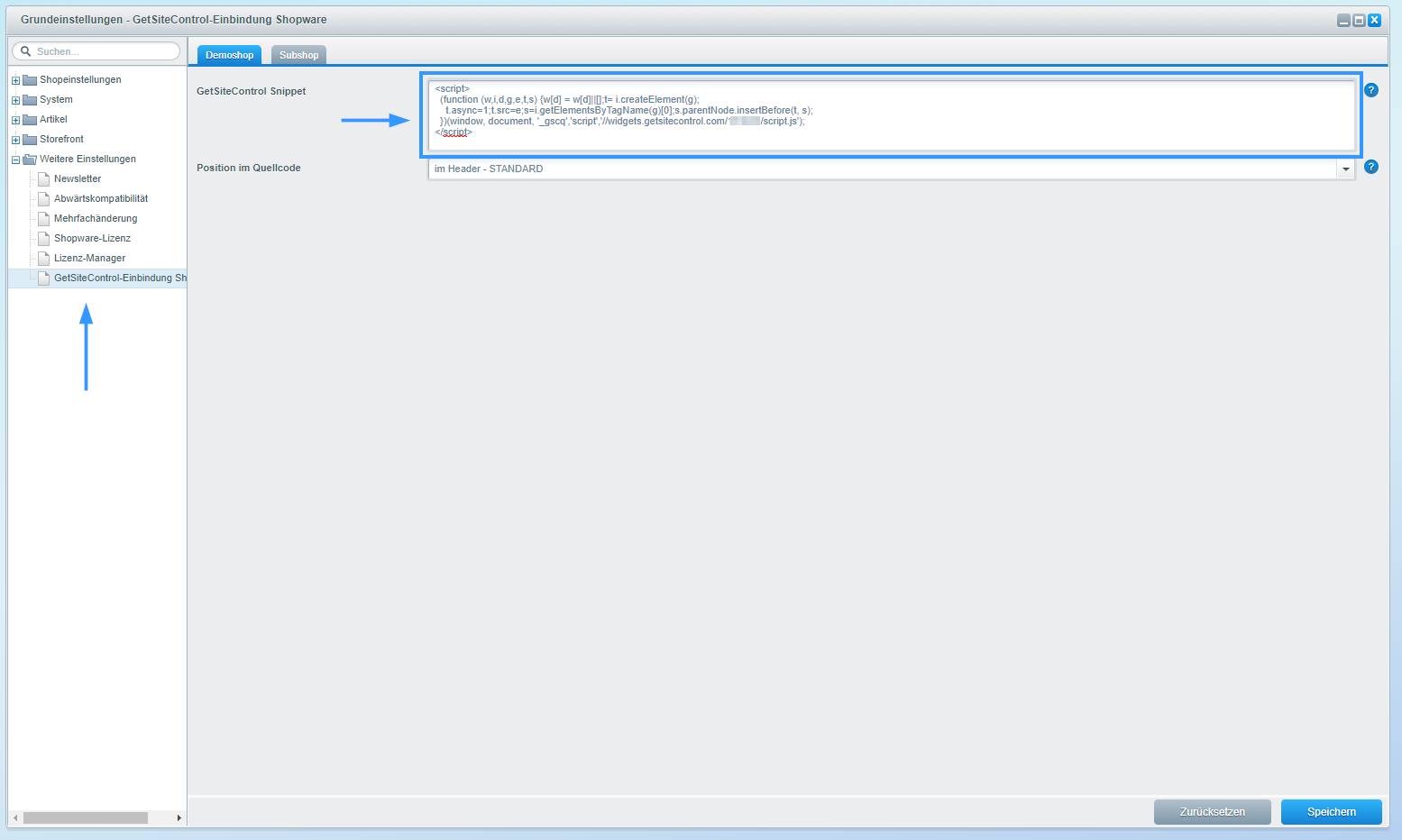This screenshot has height=840, width=1402.
Task: Open GetSiteControl-Einbindung settings entry
Action: click(120, 278)
